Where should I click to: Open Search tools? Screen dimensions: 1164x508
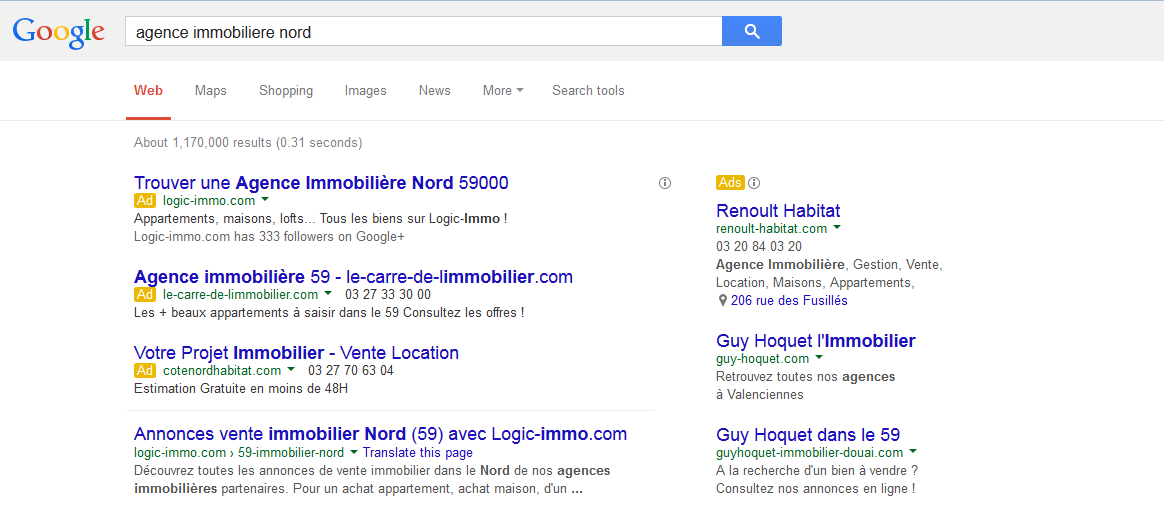click(588, 91)
